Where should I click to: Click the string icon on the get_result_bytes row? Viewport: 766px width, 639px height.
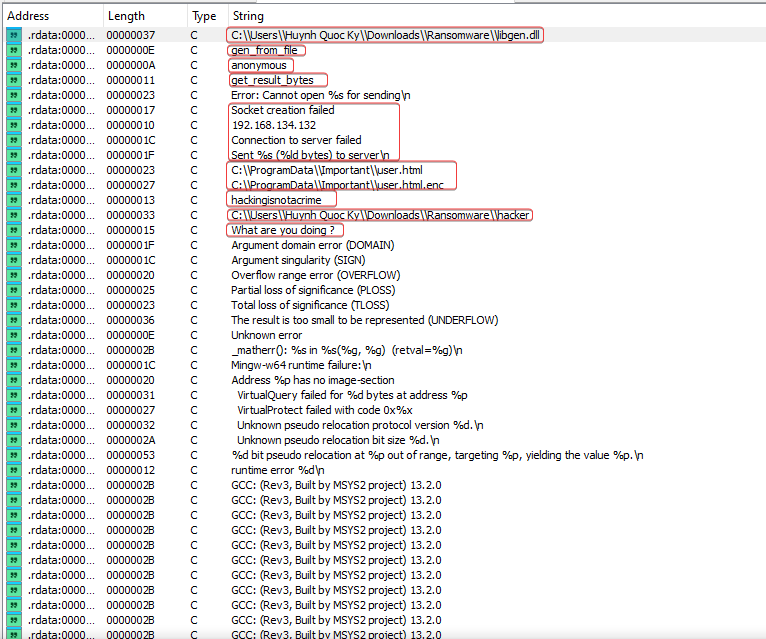(14, 80)
